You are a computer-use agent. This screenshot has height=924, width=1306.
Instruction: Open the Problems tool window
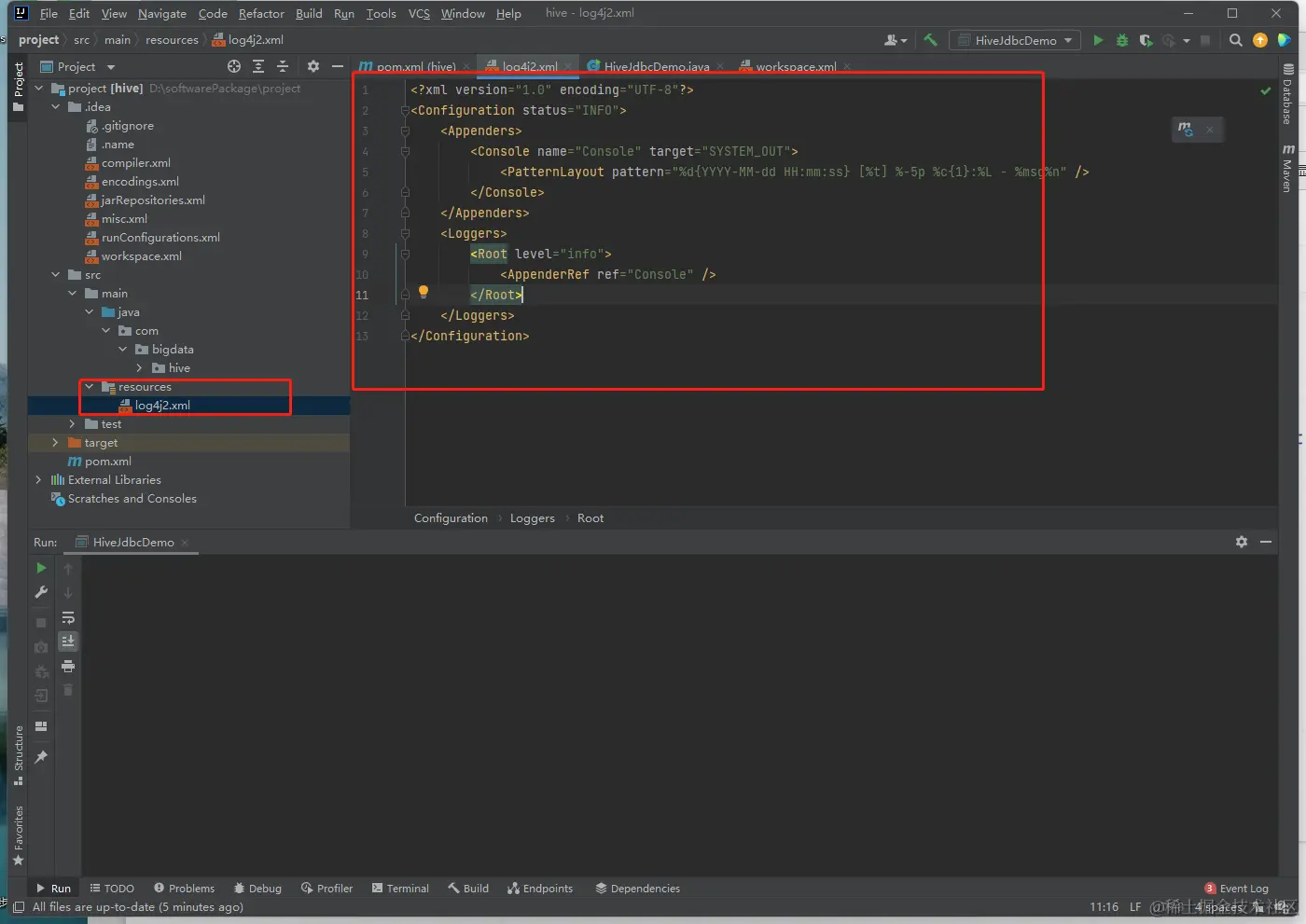tap(184, 889)
